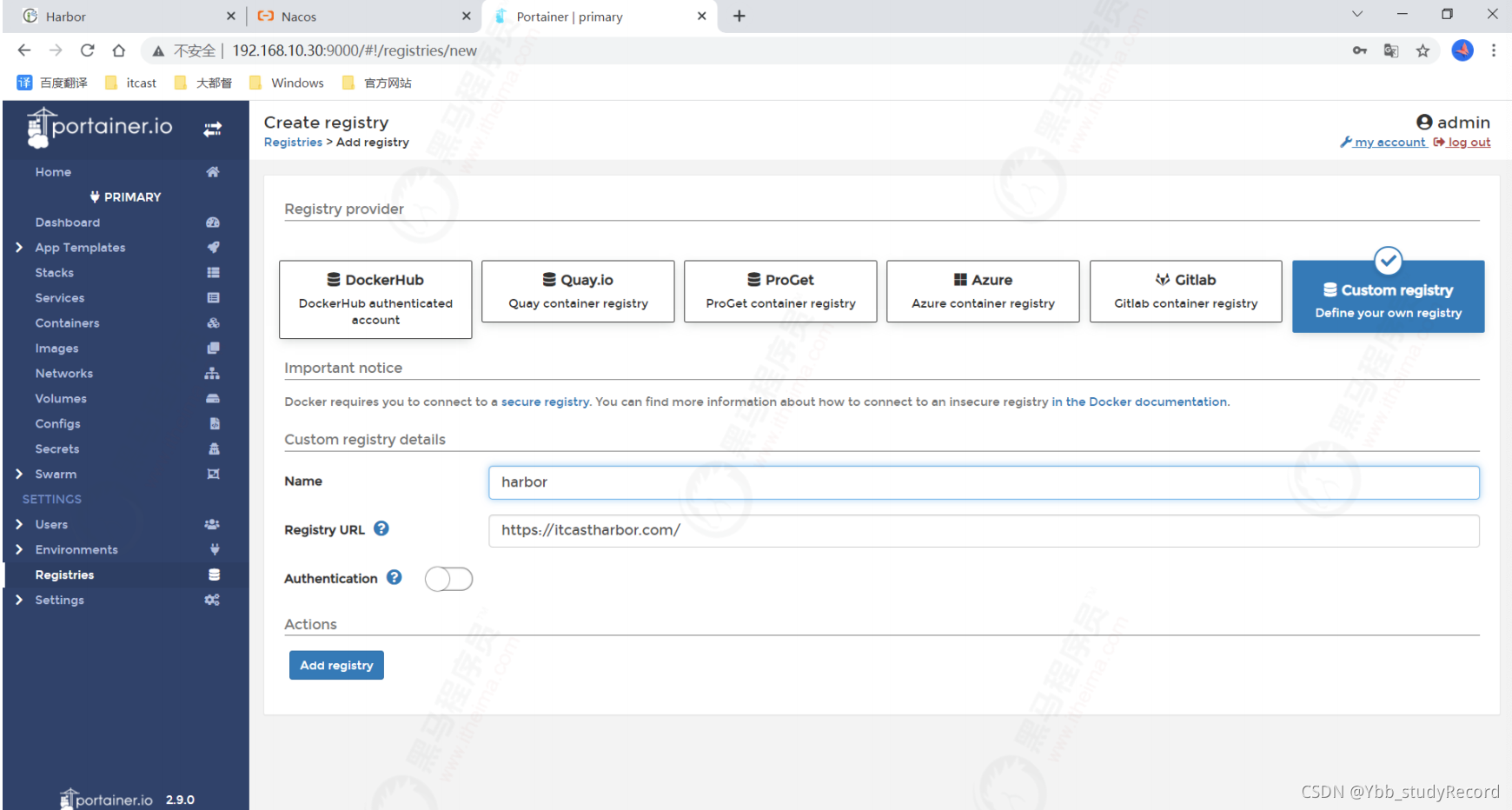This screenshot has width=1512, height=810.
Task: Expand the Environments chevron
Action: (19, 550)
